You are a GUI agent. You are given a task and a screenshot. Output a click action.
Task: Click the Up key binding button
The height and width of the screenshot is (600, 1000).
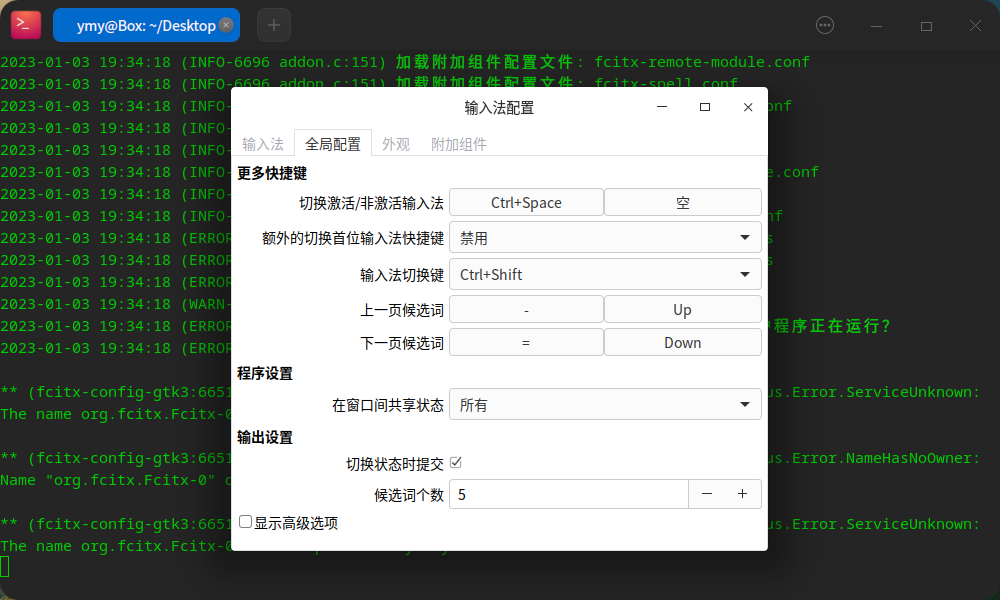pyautogui.click(x=683, y=308)
